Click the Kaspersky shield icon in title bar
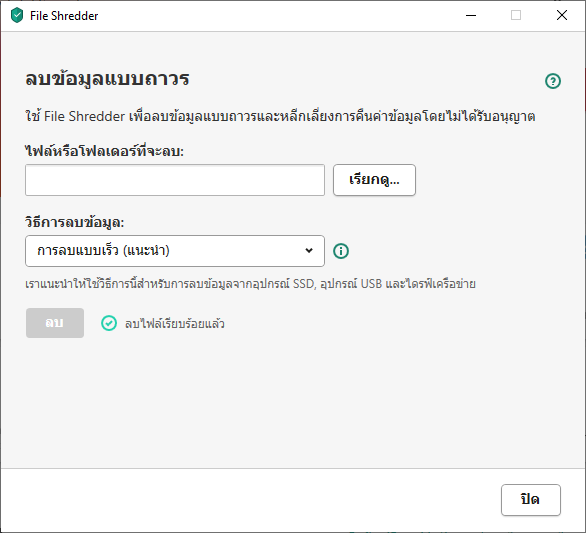The height and width of the screenshot is (533, 586). (x=17, y=16)
